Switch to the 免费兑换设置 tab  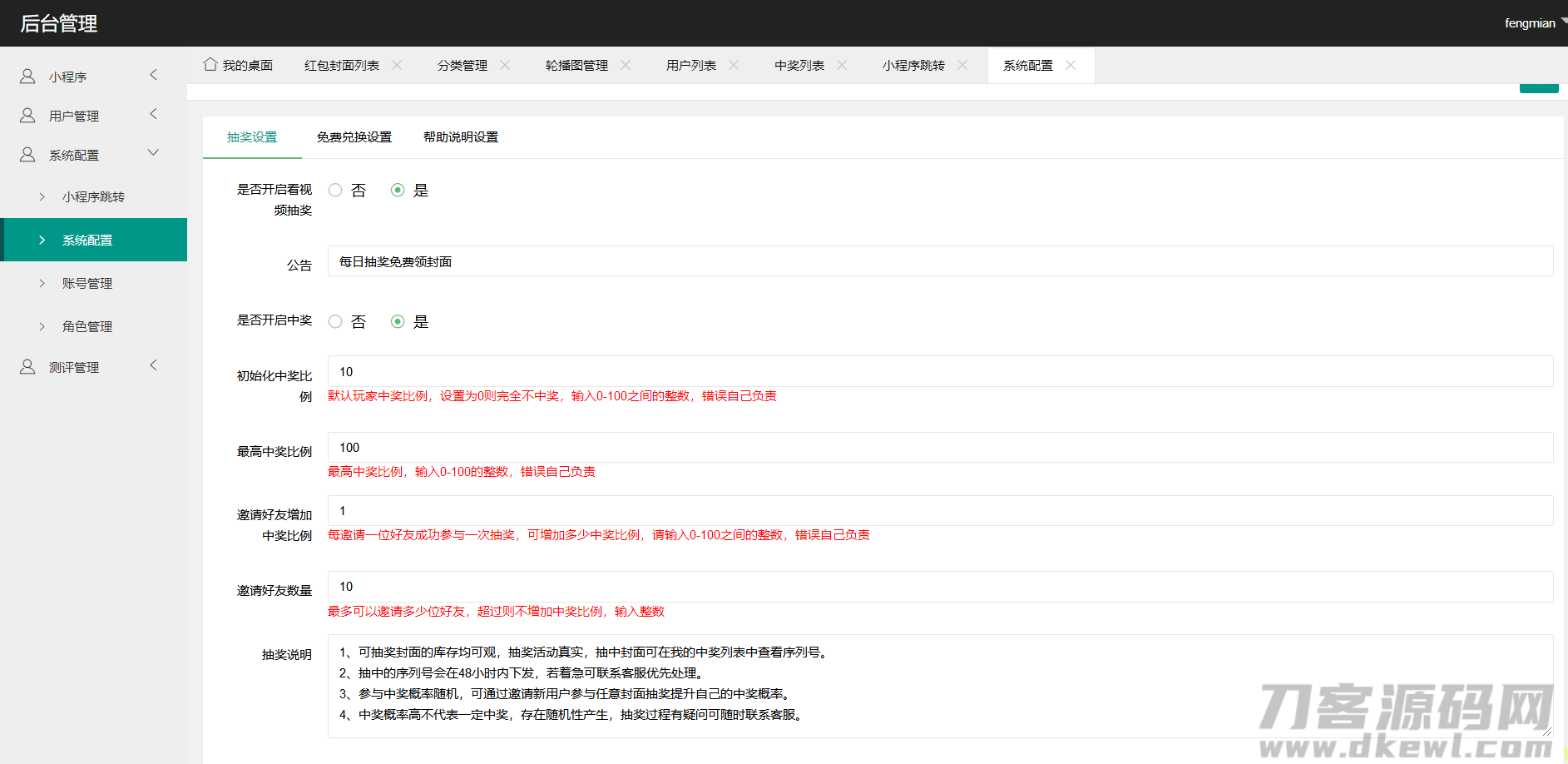[354, 137]
